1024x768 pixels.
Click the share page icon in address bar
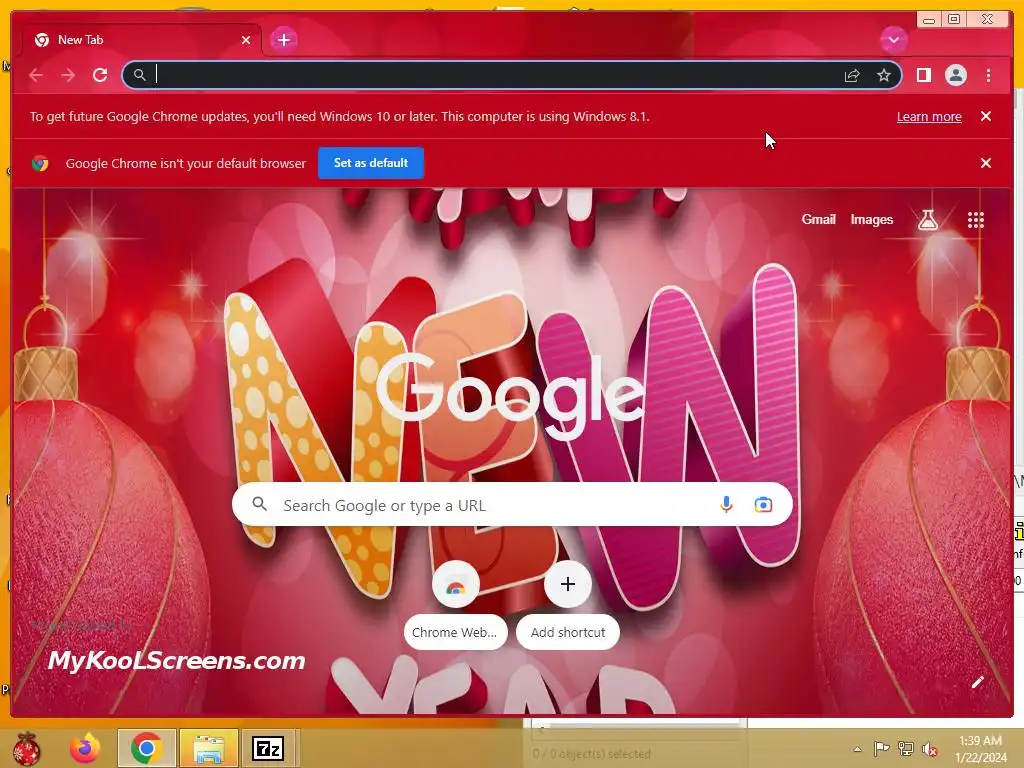pos(852,75)
